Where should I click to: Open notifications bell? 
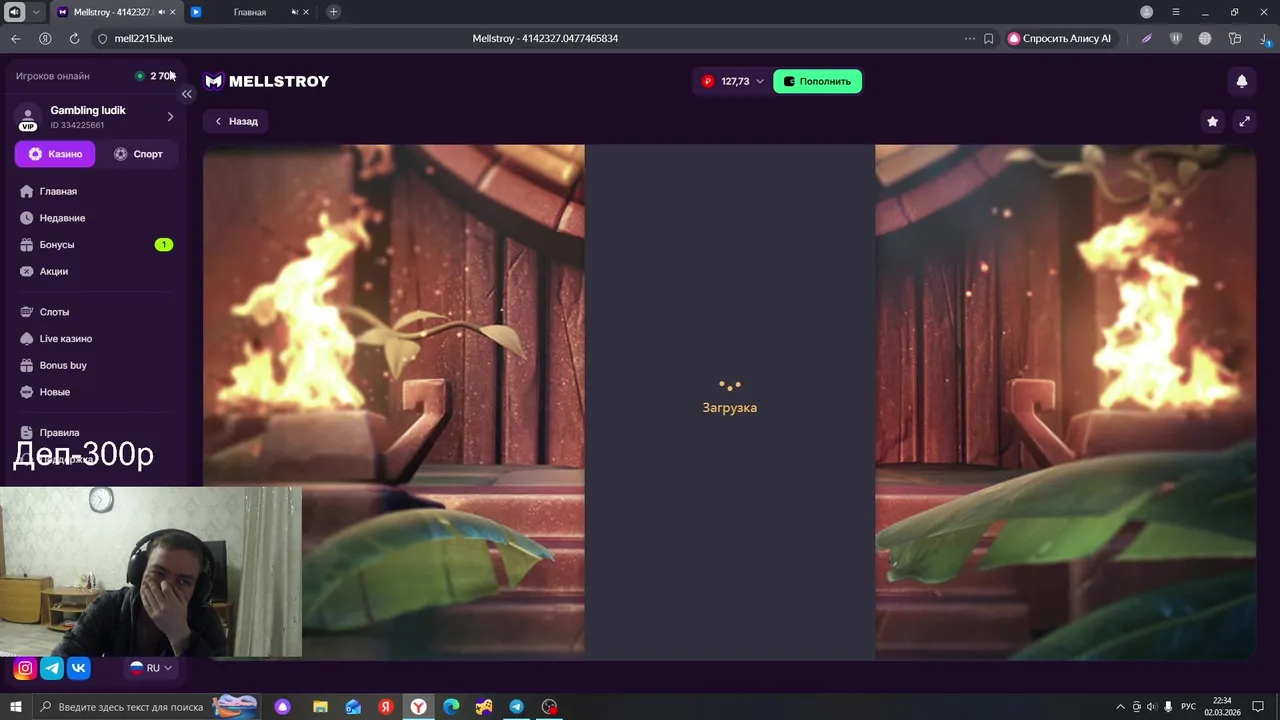tap(1241, 81)
